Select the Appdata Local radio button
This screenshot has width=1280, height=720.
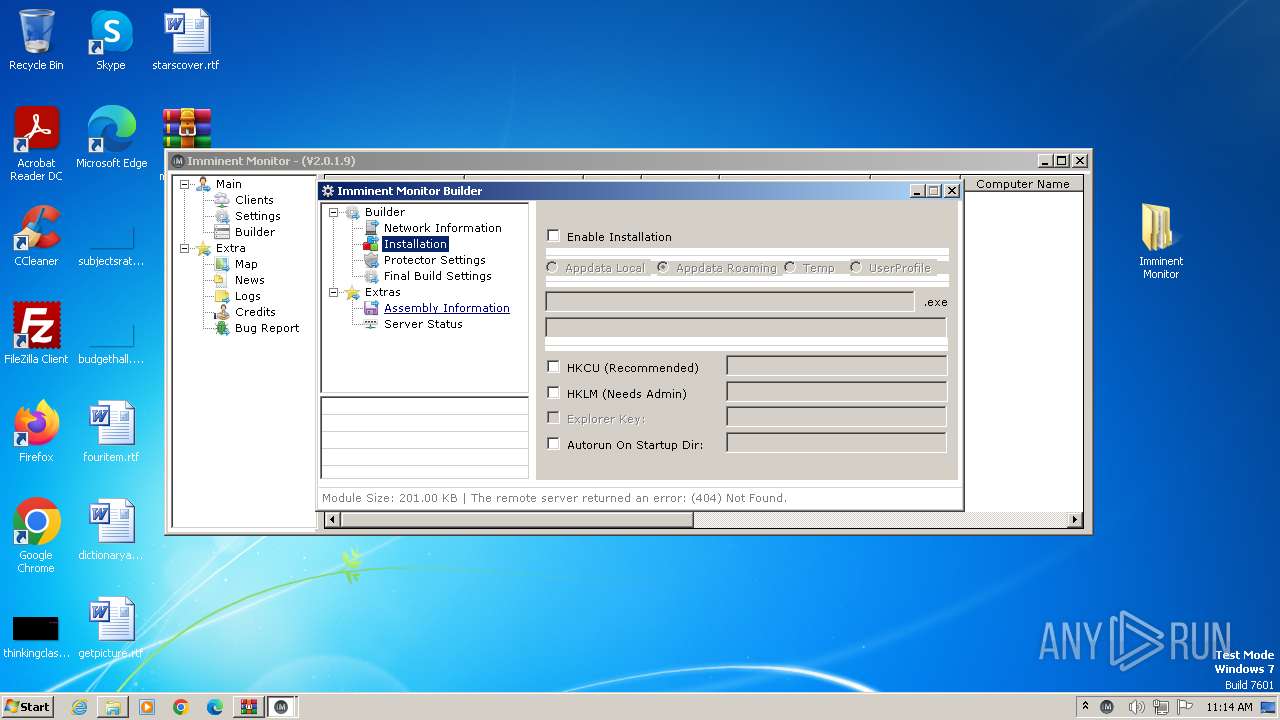pyautogui.click(x=552, y=267)
